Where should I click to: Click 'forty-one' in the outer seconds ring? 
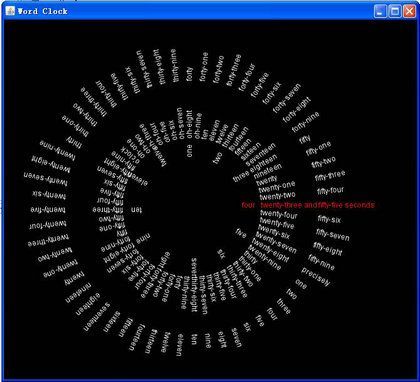(204, 67)
